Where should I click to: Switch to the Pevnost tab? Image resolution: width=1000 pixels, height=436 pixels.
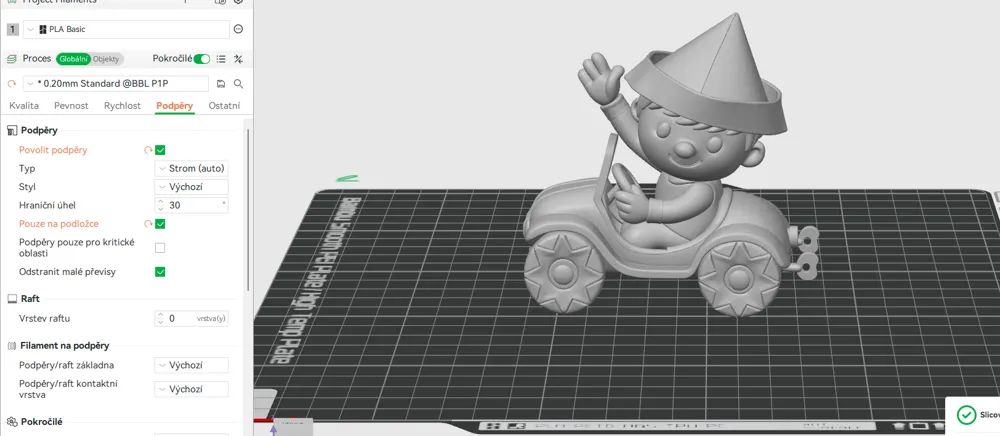(x=71, y=106)
